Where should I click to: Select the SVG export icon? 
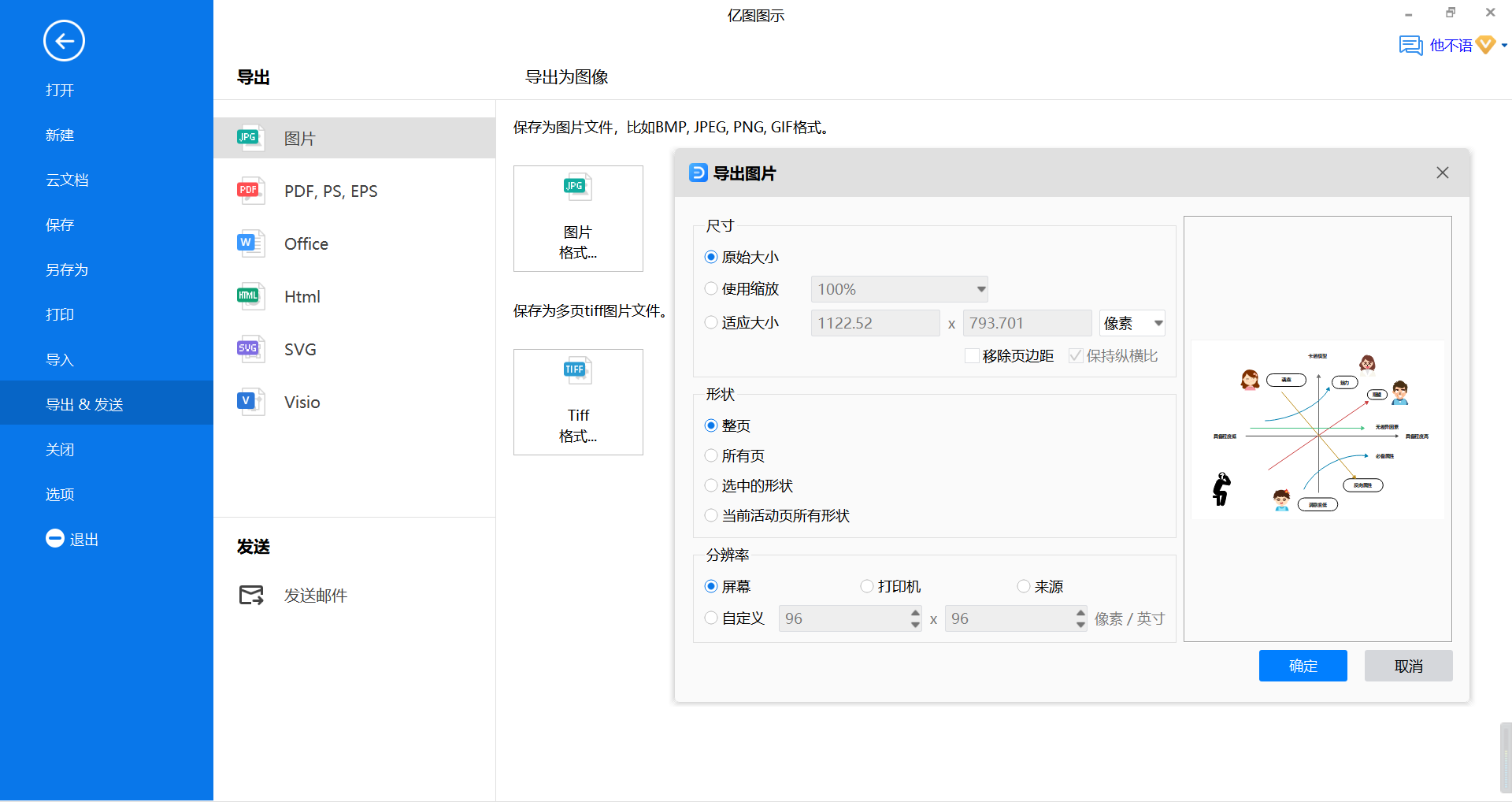(x=250, y=349)
